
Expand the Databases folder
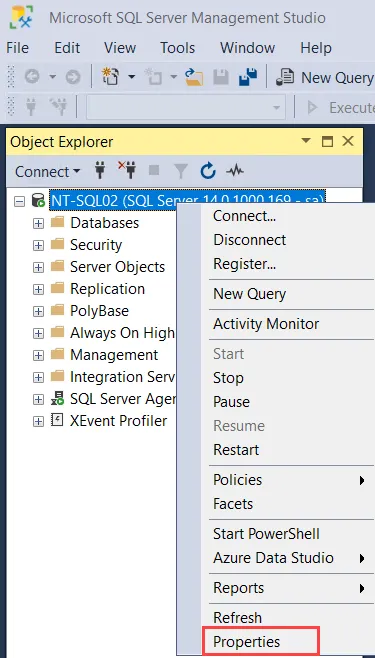pyautogui.click(x=38, y=223)
